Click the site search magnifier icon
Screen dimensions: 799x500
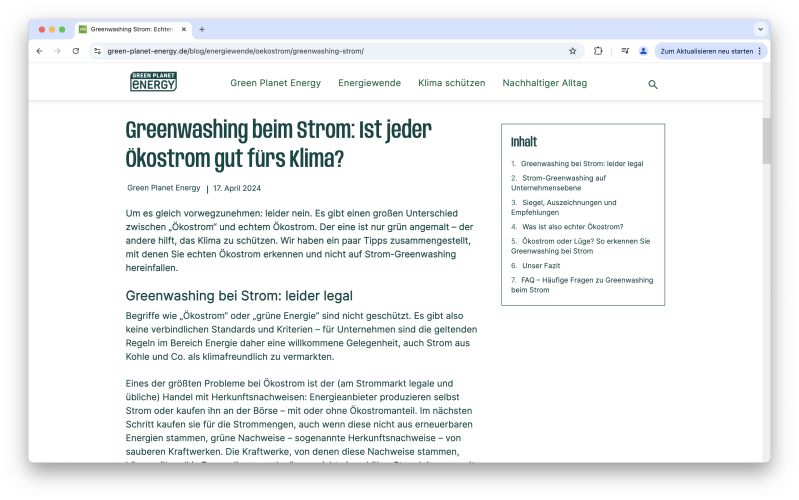click(653, 85)
